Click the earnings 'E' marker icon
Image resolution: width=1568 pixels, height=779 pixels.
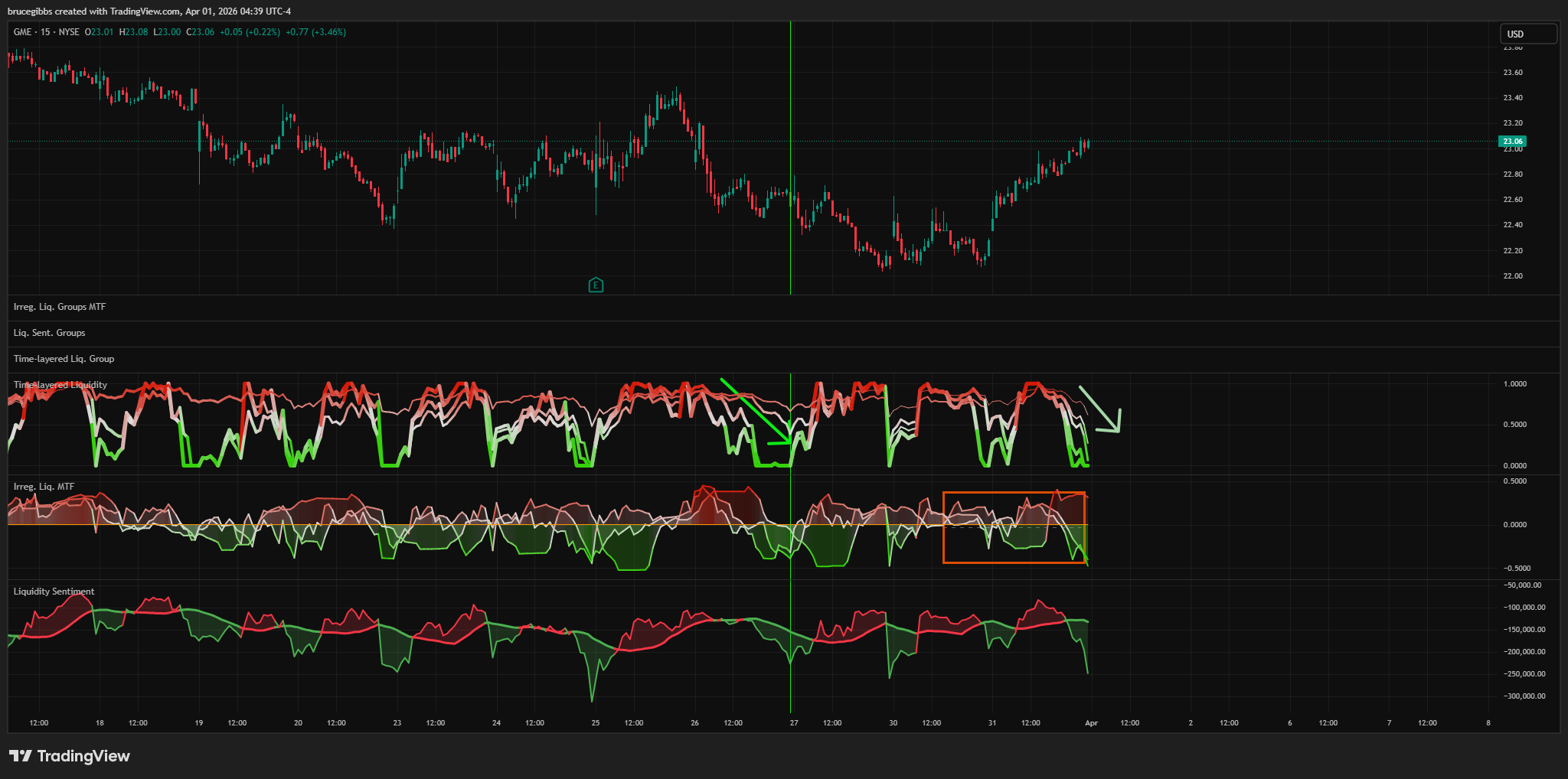coord(596,285)
